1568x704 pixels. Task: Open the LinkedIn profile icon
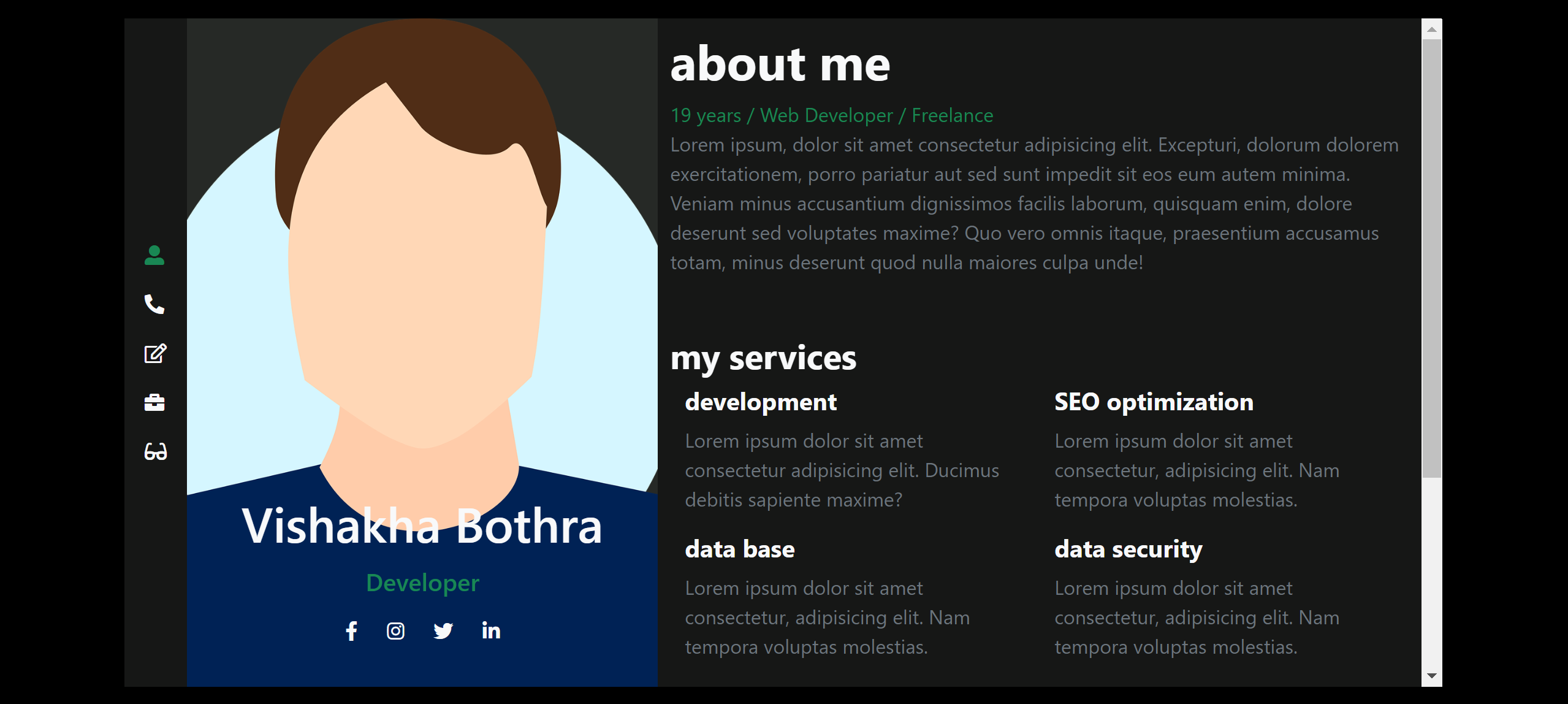491,630
